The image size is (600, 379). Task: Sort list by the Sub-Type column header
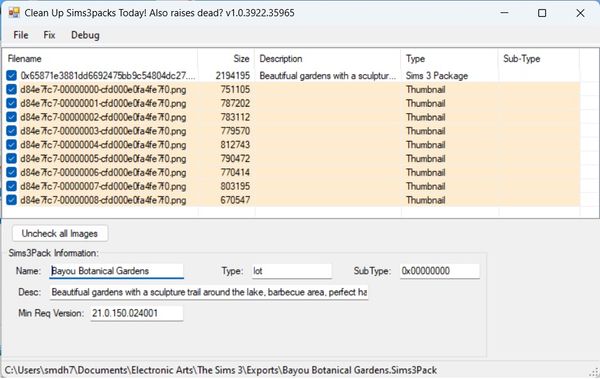click(539, 59)
